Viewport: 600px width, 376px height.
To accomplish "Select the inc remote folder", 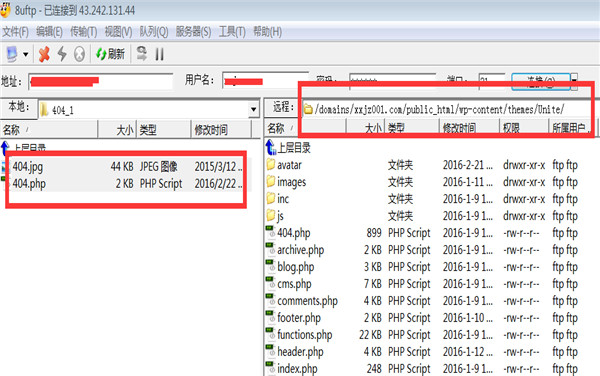I will coord(283,199).
